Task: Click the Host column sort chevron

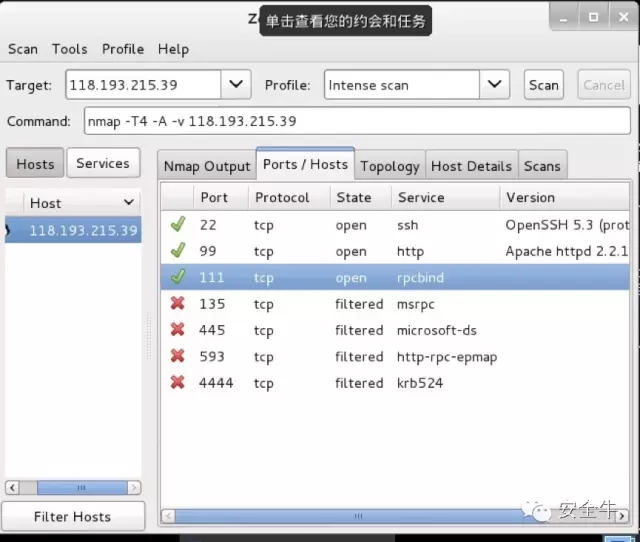Action: [129, 202]
